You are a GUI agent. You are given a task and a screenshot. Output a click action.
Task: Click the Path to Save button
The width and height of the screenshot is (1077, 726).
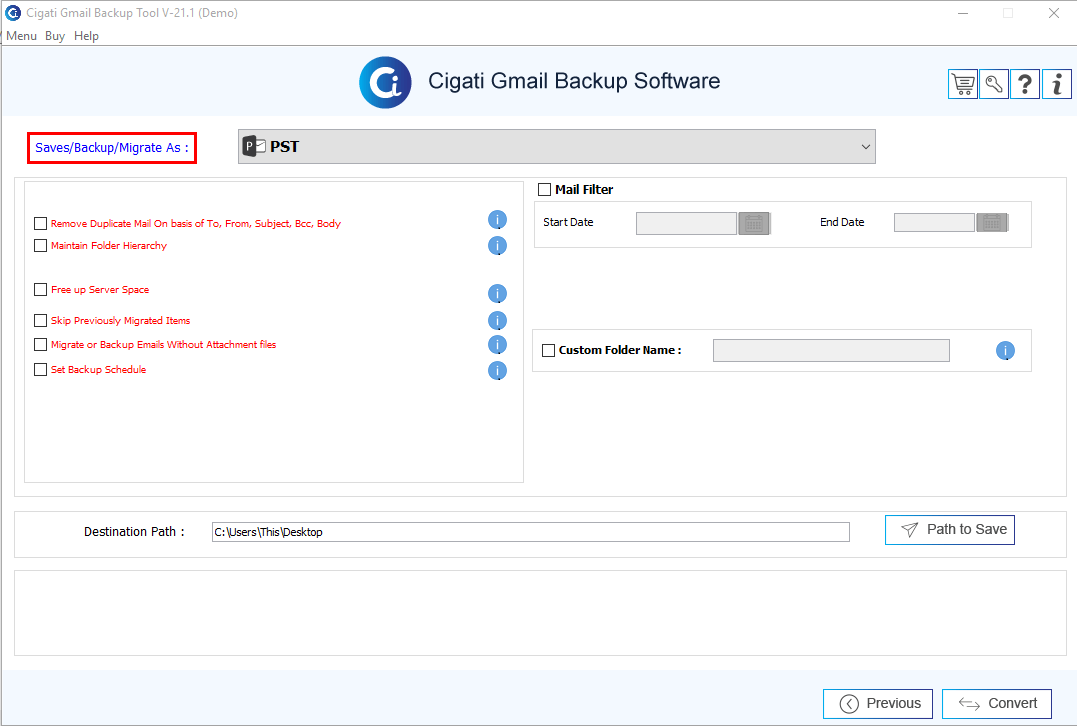coord(950,530)
